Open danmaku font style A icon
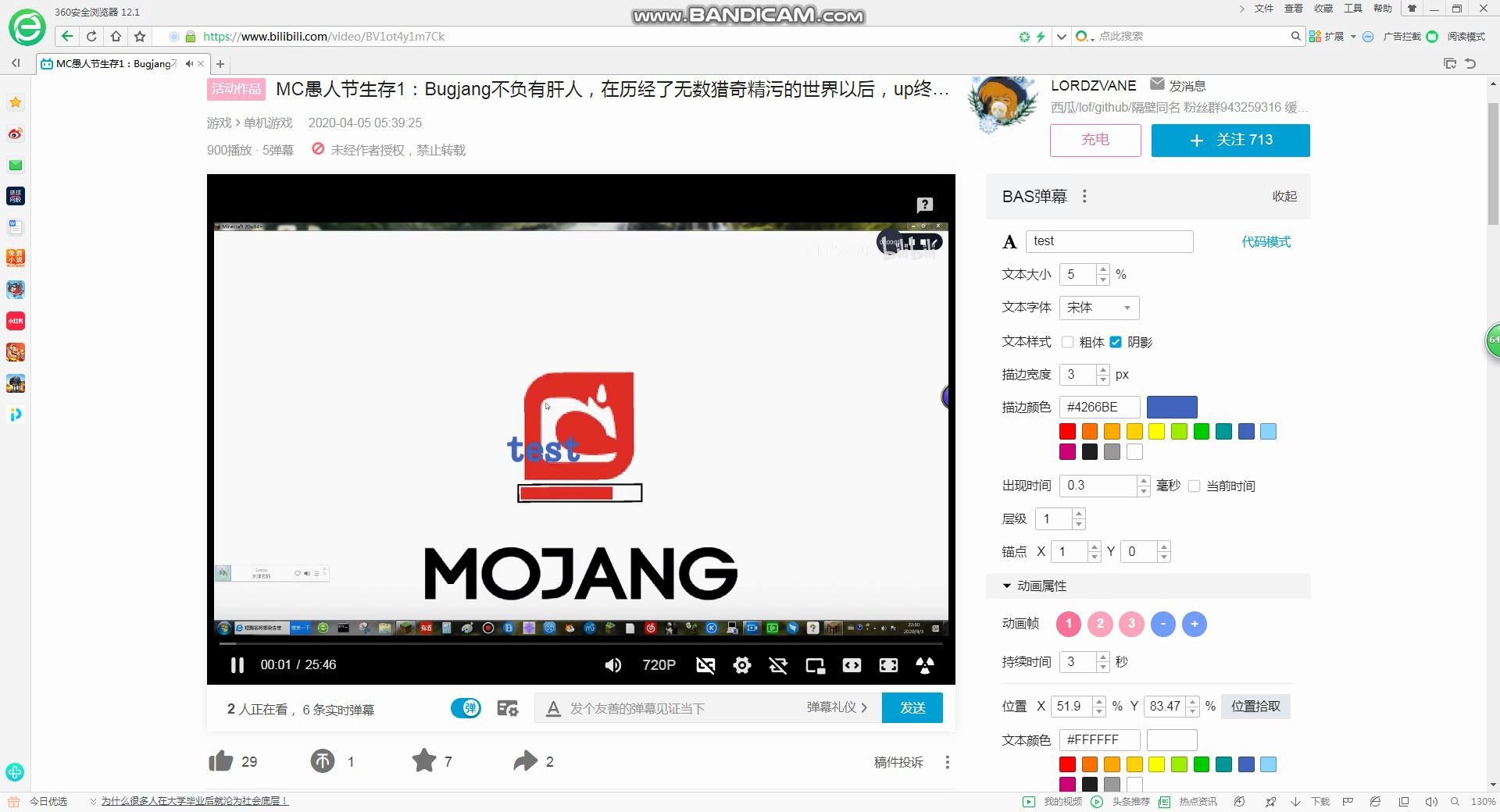 [553, 708]
